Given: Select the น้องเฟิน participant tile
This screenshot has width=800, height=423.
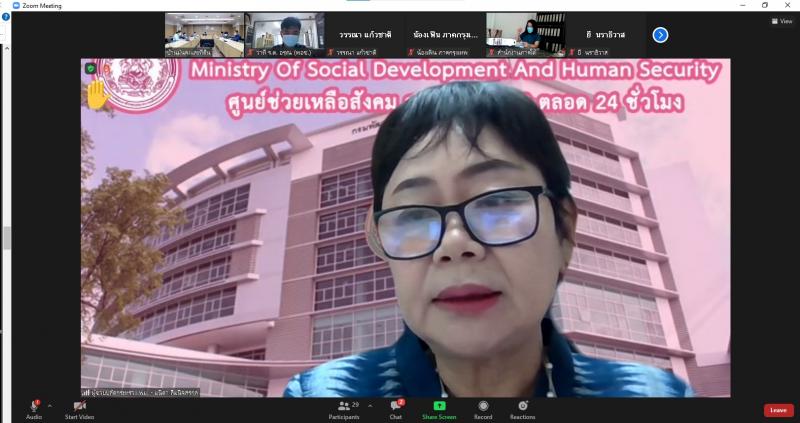Looking at the screenshot, I should tap(445, 35).
